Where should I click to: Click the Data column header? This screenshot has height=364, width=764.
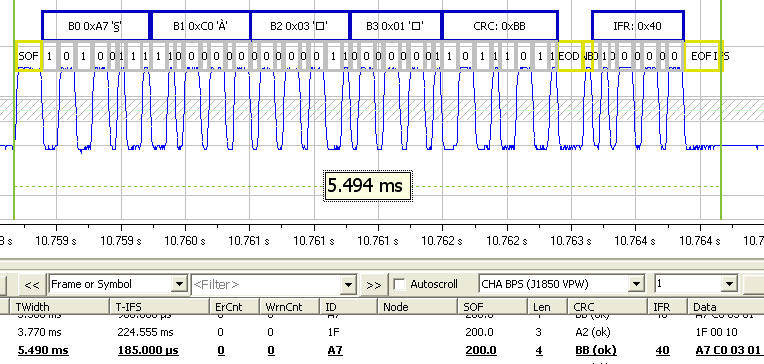726,307
